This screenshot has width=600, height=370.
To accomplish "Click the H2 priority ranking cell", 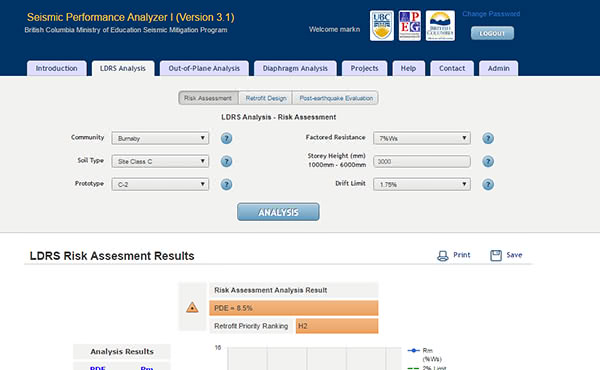I will pos(337,326).
